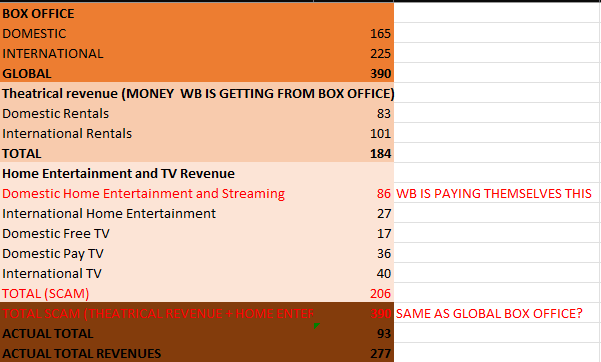
Task: Select the Domestic Free TV value 17
Action: point(384,234)
